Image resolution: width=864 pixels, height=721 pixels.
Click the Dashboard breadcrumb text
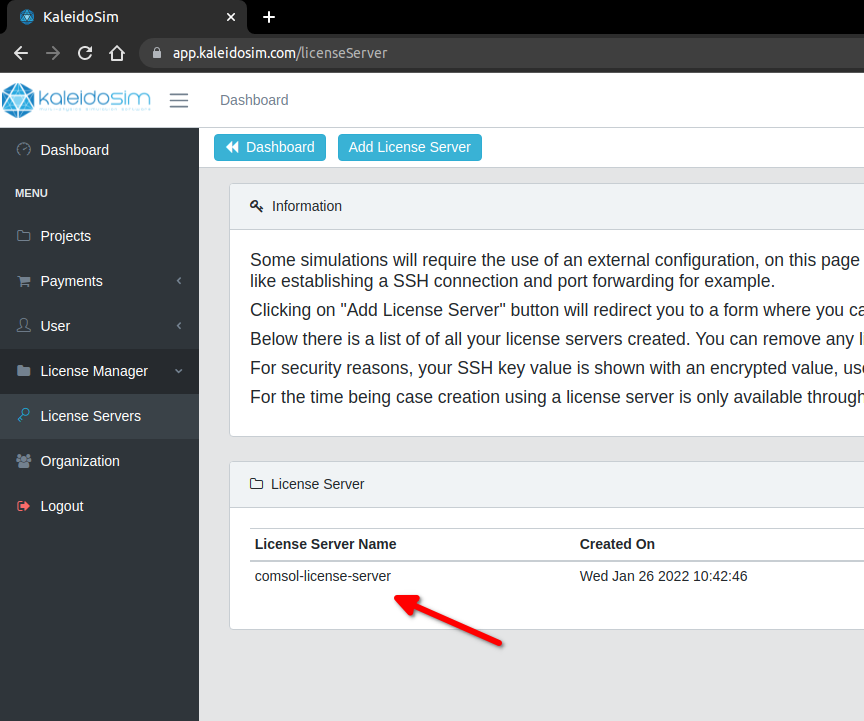[254, 100]
